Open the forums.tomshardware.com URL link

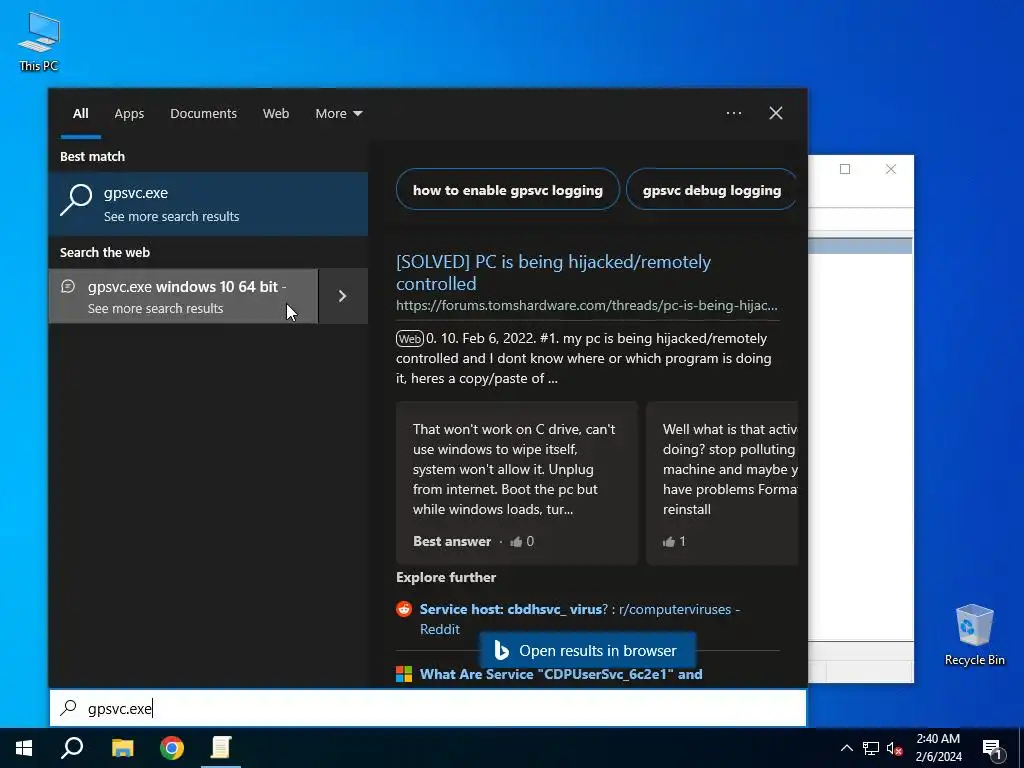(x=586, y=306)
